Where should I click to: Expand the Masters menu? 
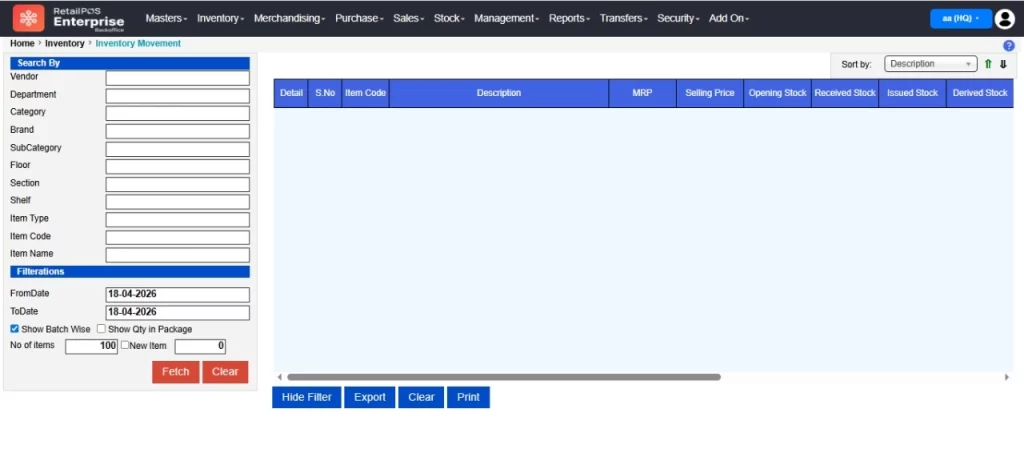[166, 18]
